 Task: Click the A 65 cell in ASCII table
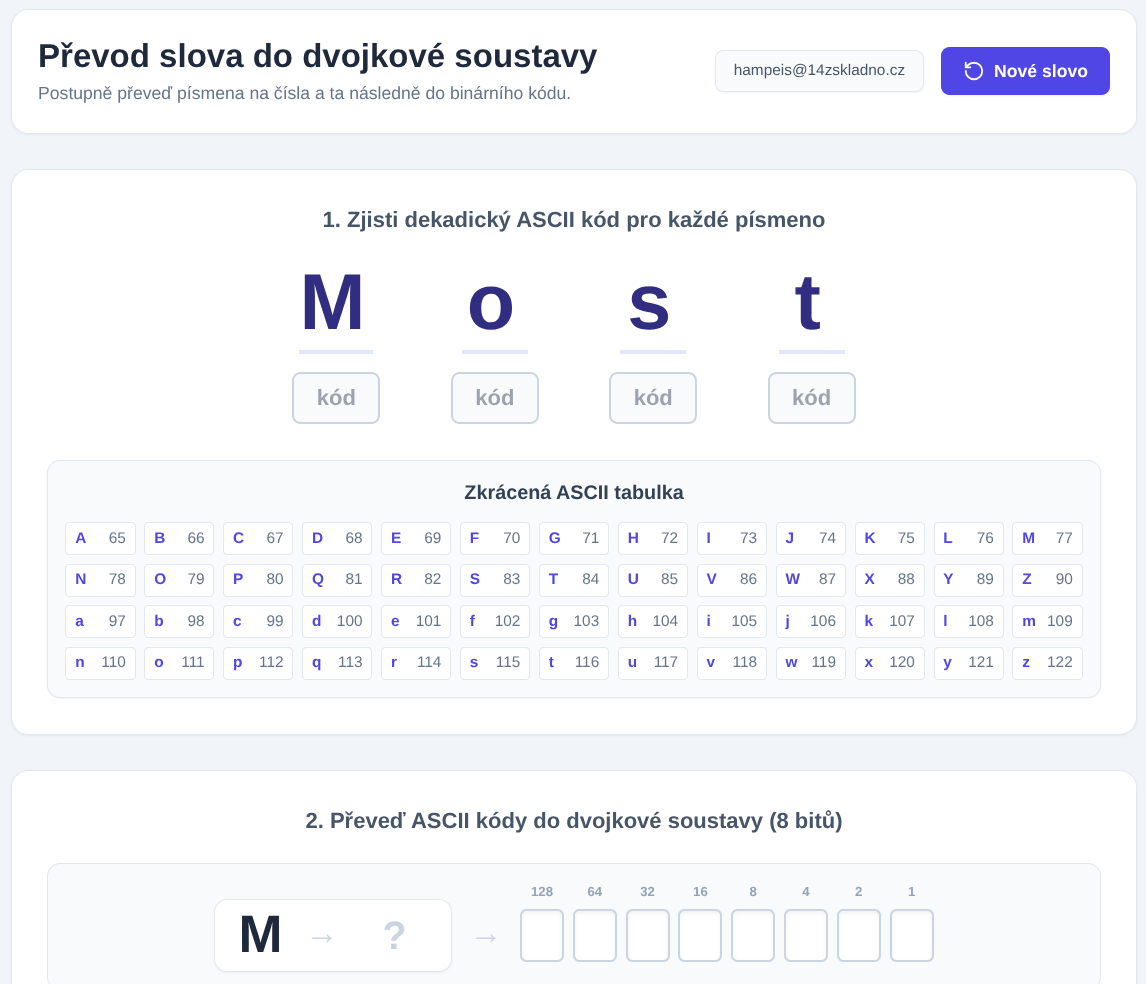(100, 538)
